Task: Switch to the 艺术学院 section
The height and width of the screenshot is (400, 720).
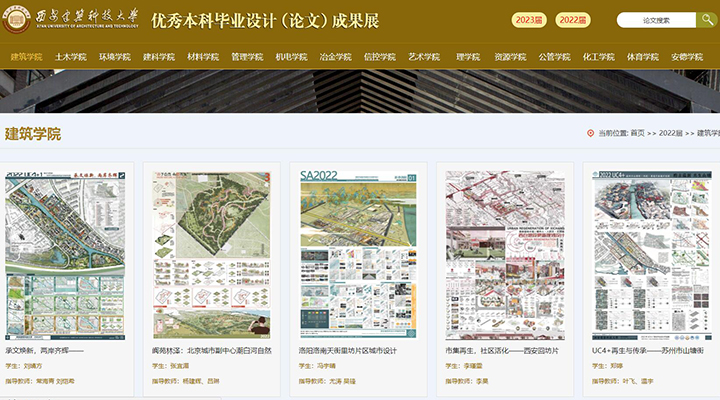Action: point(424,57)
